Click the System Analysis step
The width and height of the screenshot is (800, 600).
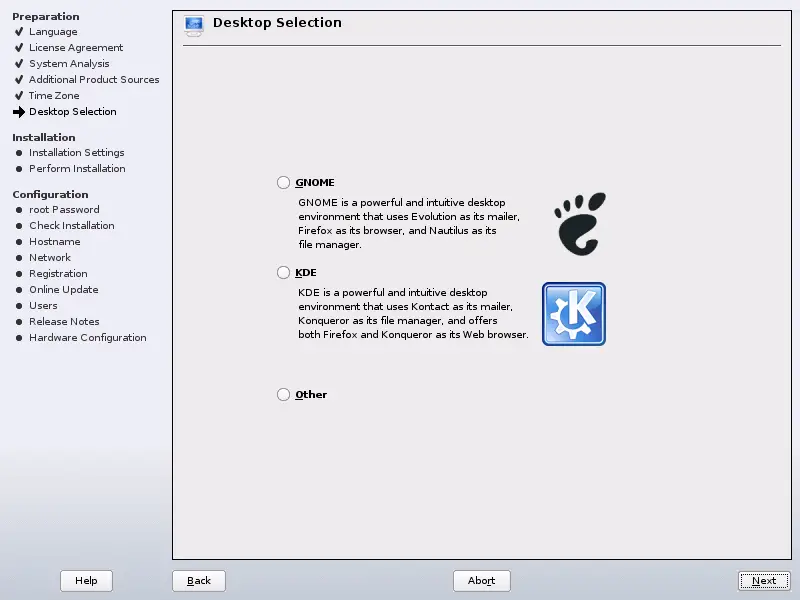pos(69,64)
